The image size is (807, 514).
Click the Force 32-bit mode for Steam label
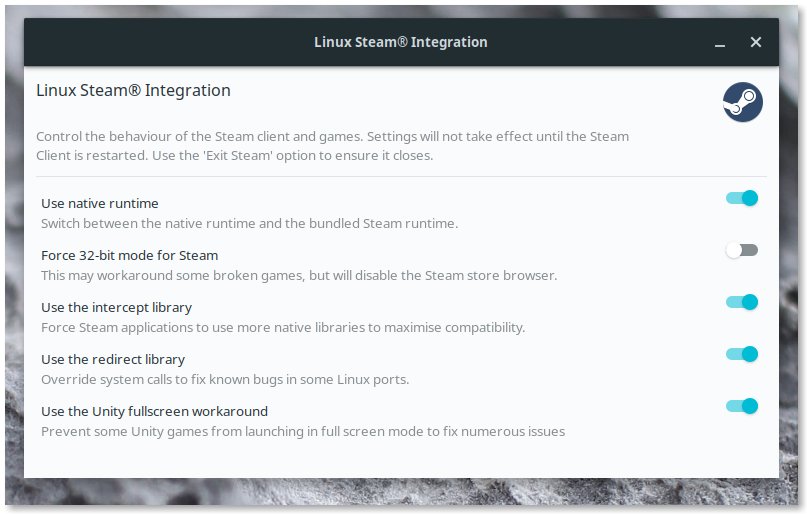[130, 256]
